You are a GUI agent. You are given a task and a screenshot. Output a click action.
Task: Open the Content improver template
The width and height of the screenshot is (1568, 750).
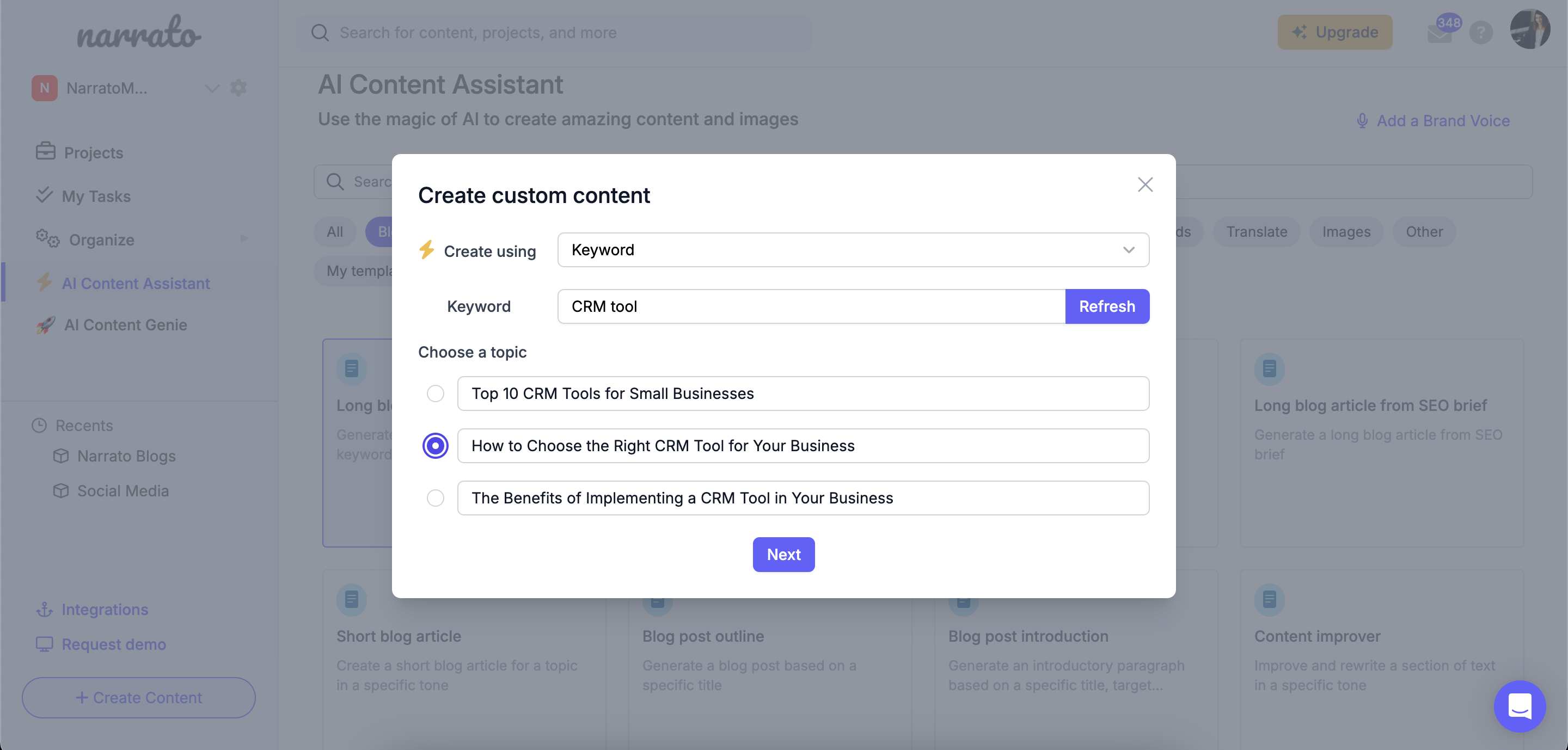(1381, 660)
